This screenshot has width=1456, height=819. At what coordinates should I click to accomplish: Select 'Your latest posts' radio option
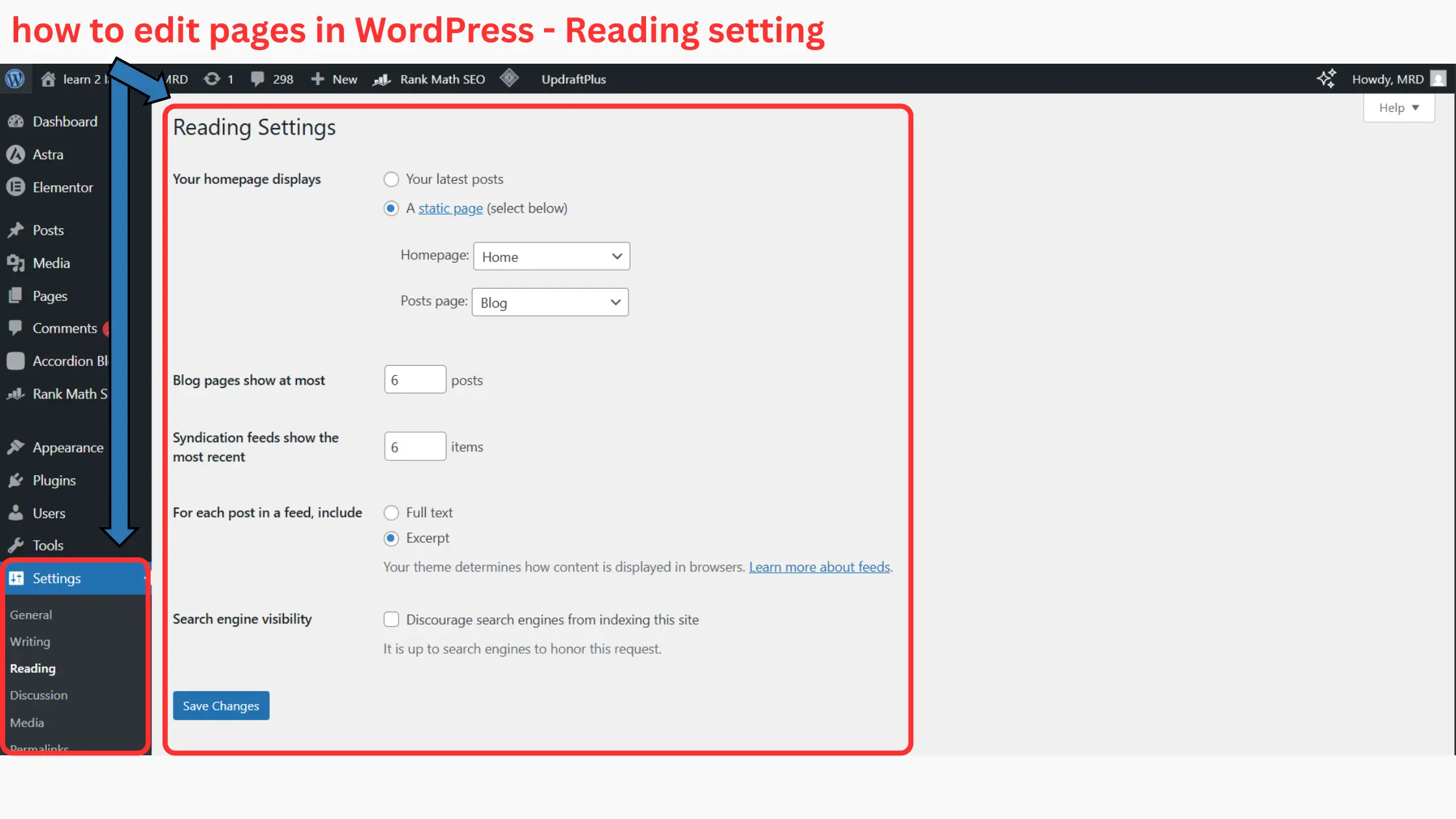[391, 179]
